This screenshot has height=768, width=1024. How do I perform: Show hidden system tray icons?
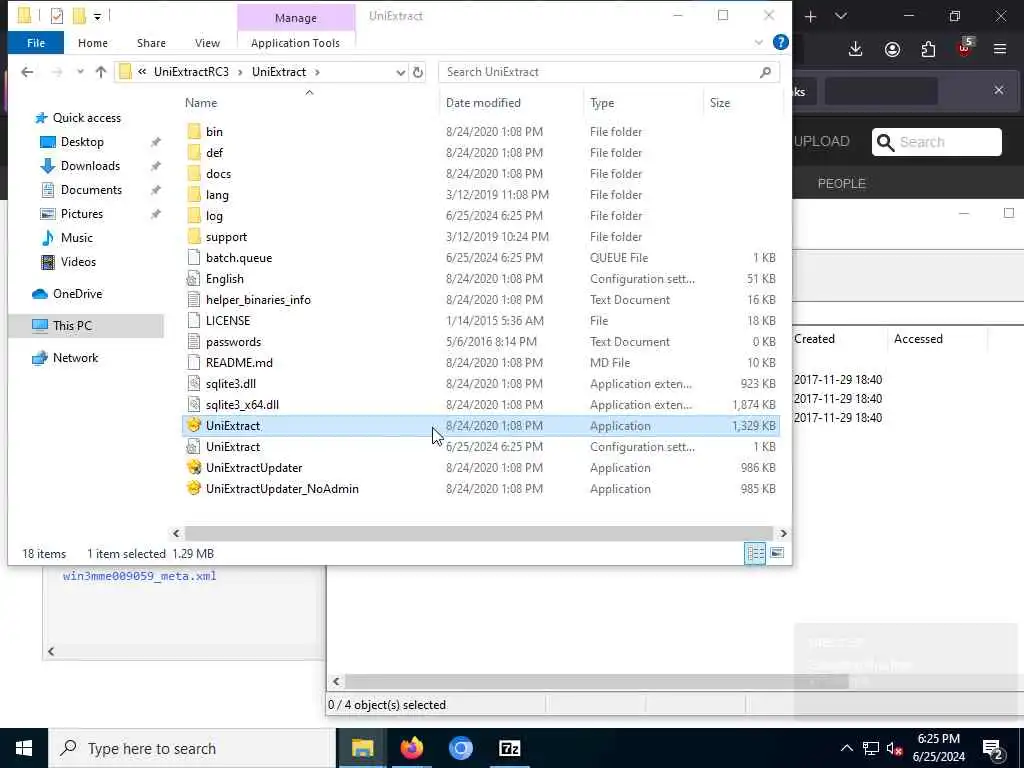[846, 748]
